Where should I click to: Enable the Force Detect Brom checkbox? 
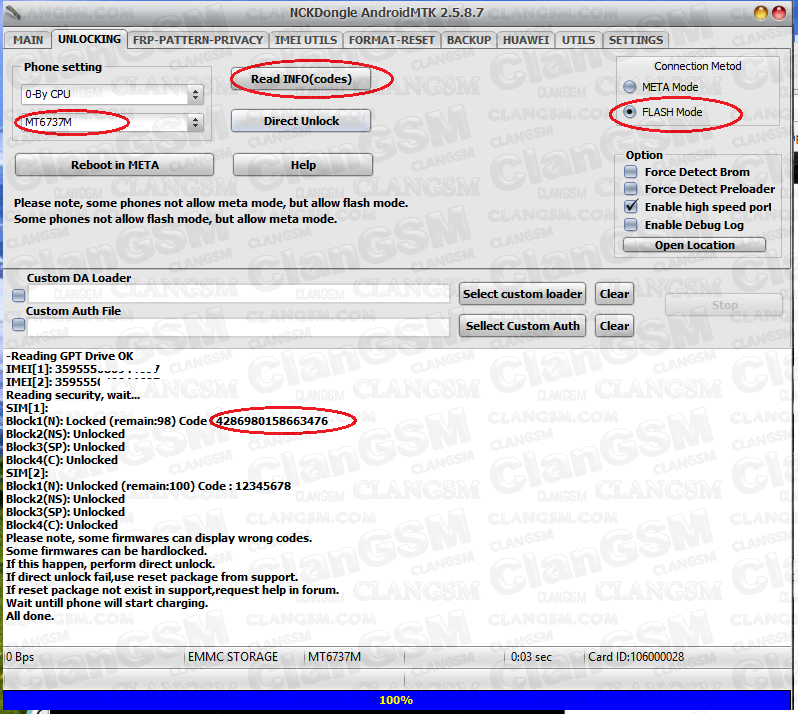pos(631,172)
